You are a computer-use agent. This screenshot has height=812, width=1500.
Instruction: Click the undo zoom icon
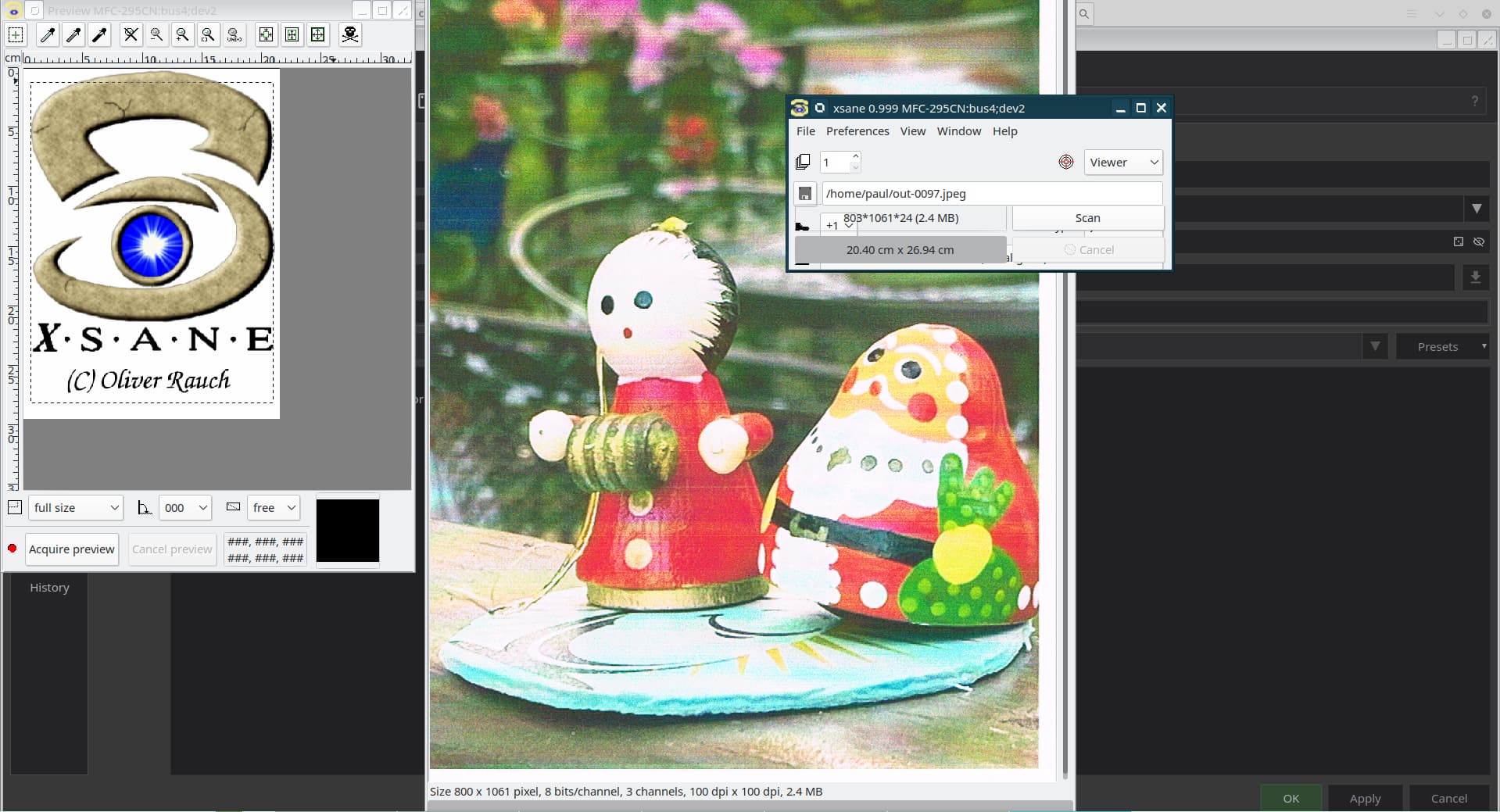tap(234, 34)
